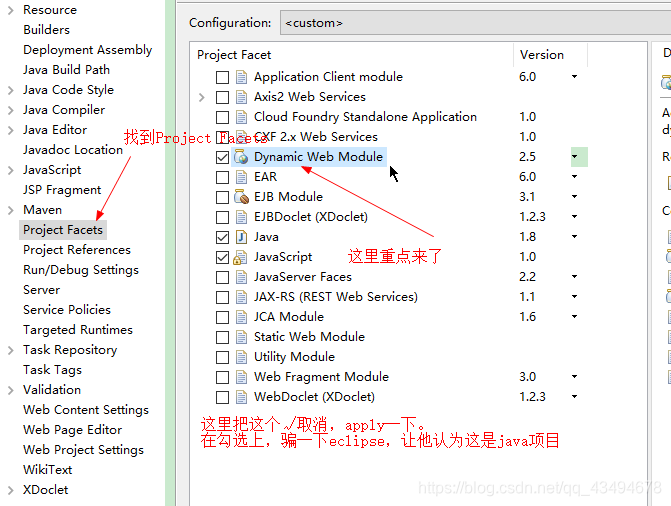
Task: Open the Java Build Path page
Action: 66,70
